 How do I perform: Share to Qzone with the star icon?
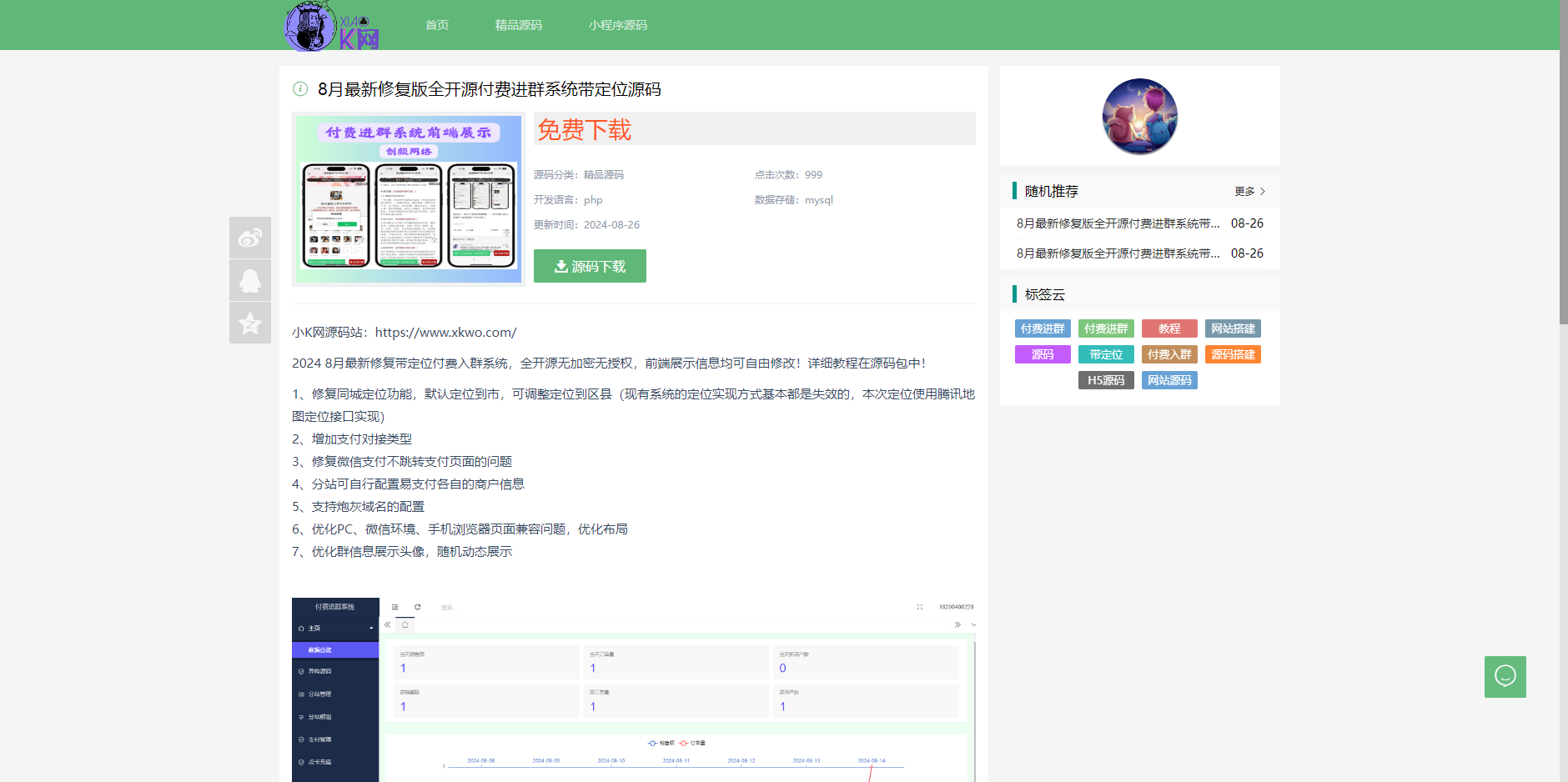pos(249,323)
